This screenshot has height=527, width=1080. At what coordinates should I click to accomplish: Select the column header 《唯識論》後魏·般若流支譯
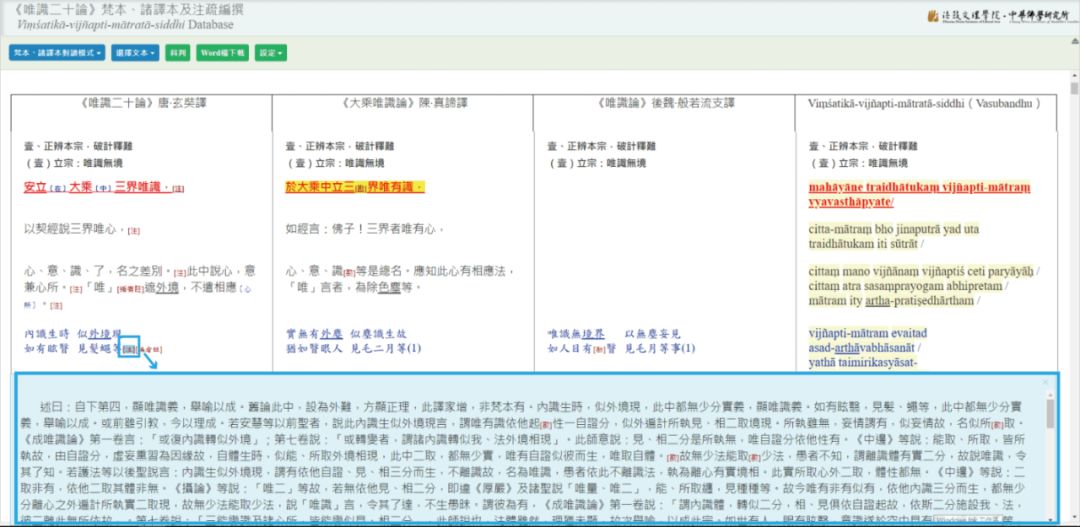click(664, 103)
